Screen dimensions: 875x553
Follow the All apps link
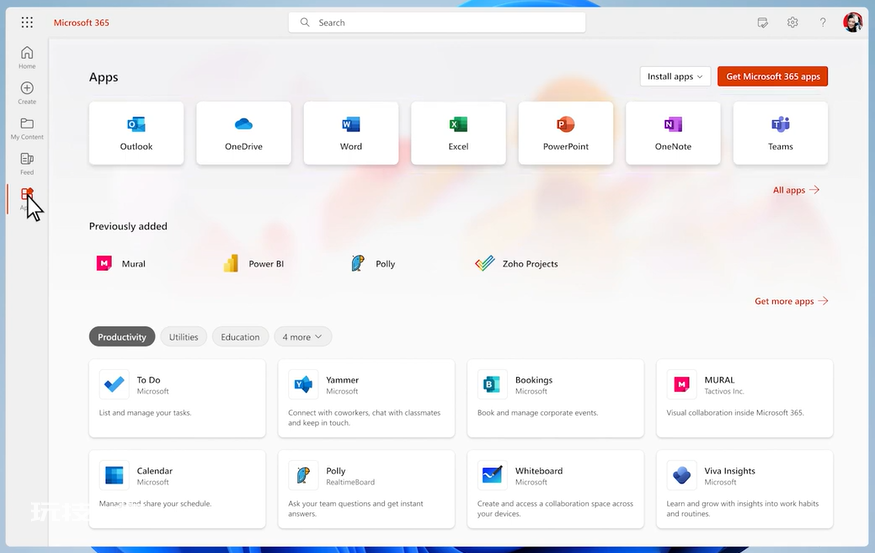pyautogui.click(x=796, y=190)
